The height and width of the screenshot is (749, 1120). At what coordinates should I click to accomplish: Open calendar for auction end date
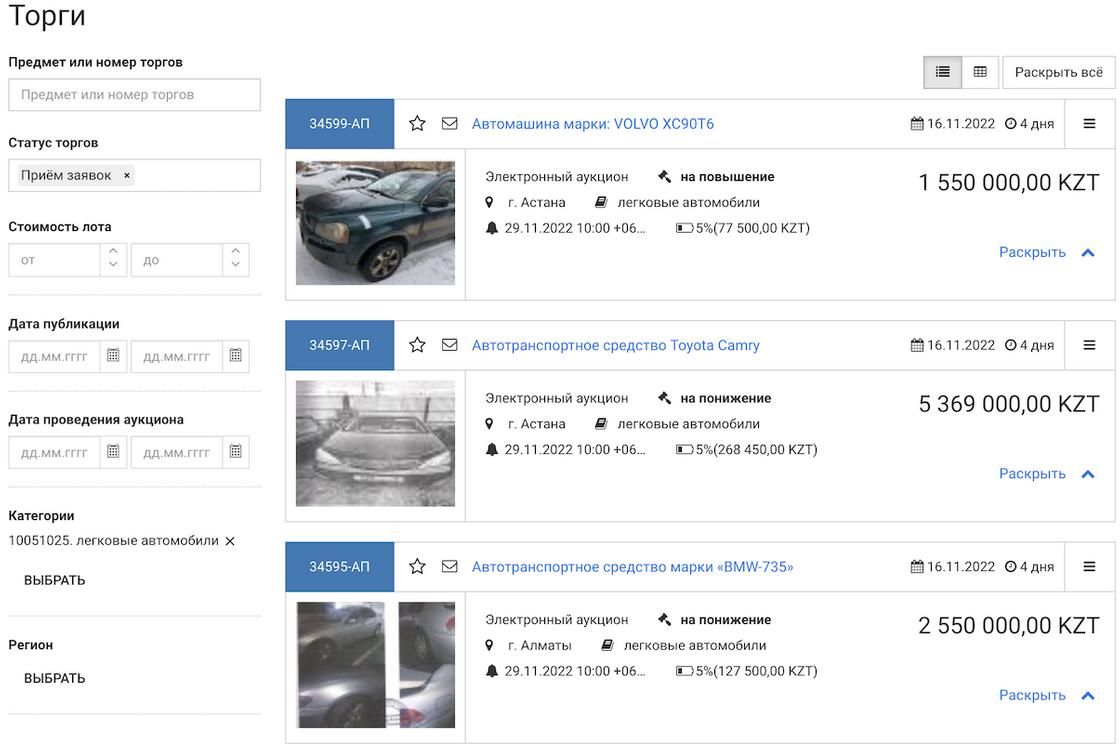(x=235, y=452)
